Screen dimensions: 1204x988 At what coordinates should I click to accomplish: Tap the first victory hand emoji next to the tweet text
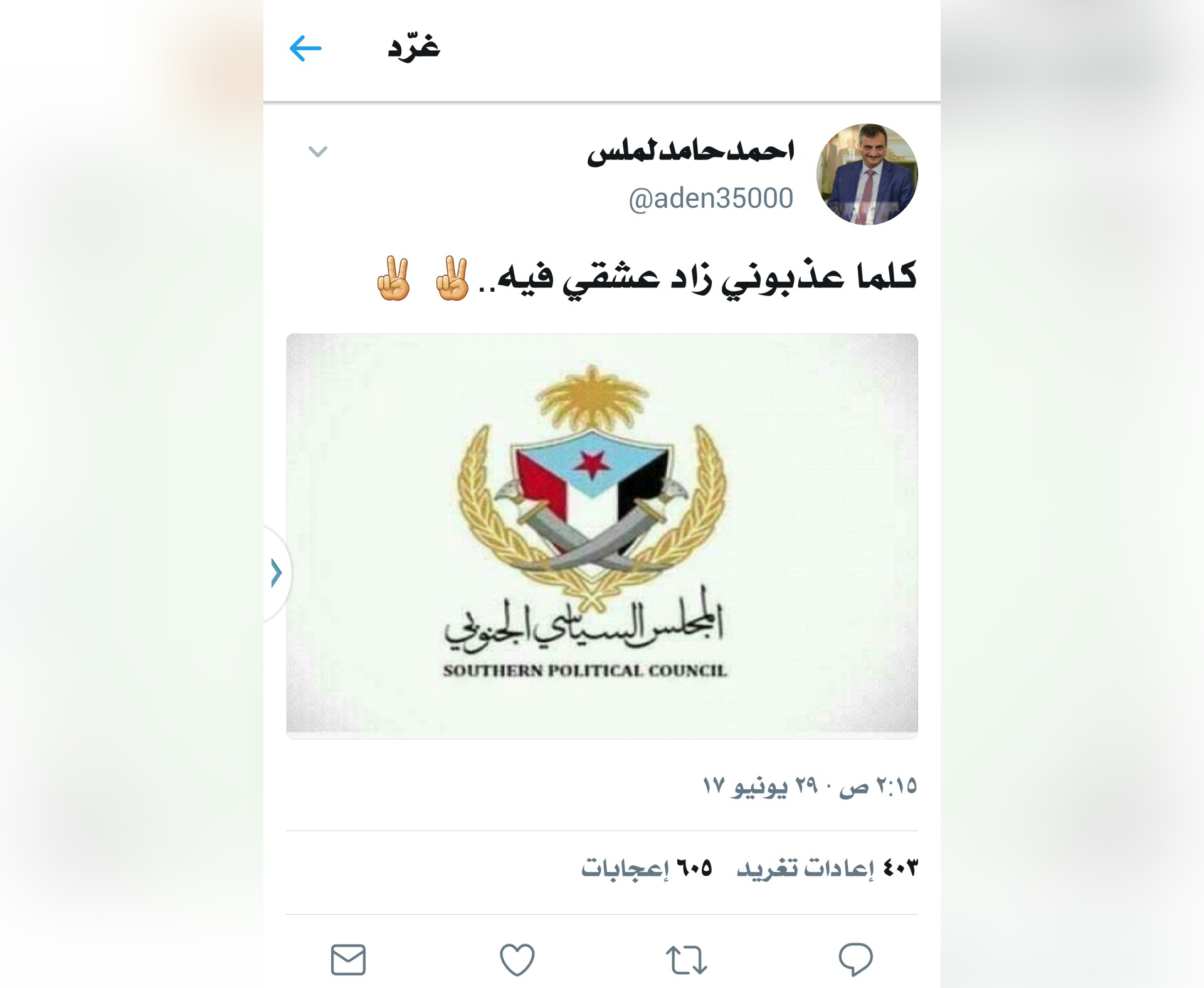click(452, 279)
